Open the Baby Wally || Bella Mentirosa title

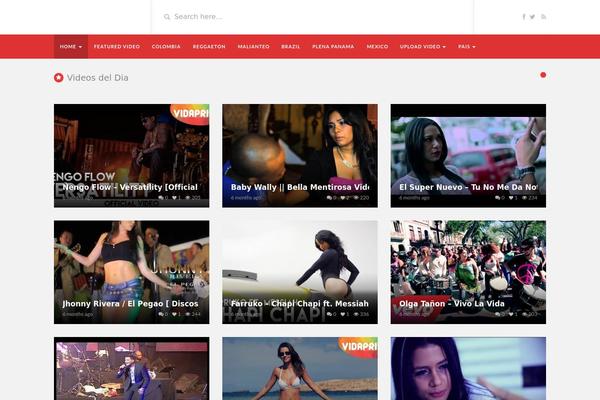pyautogui.click(x=300, y=187)
